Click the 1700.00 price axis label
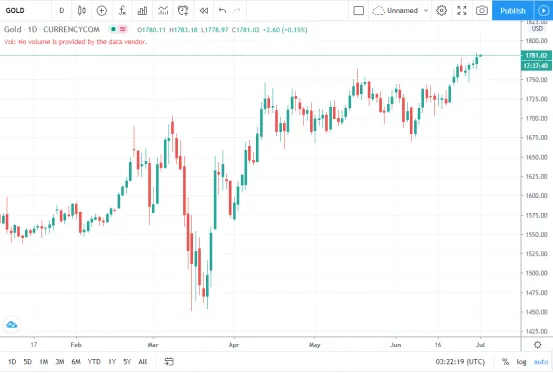Viewport: 553px width, 373px height. (x=537, y=118)
